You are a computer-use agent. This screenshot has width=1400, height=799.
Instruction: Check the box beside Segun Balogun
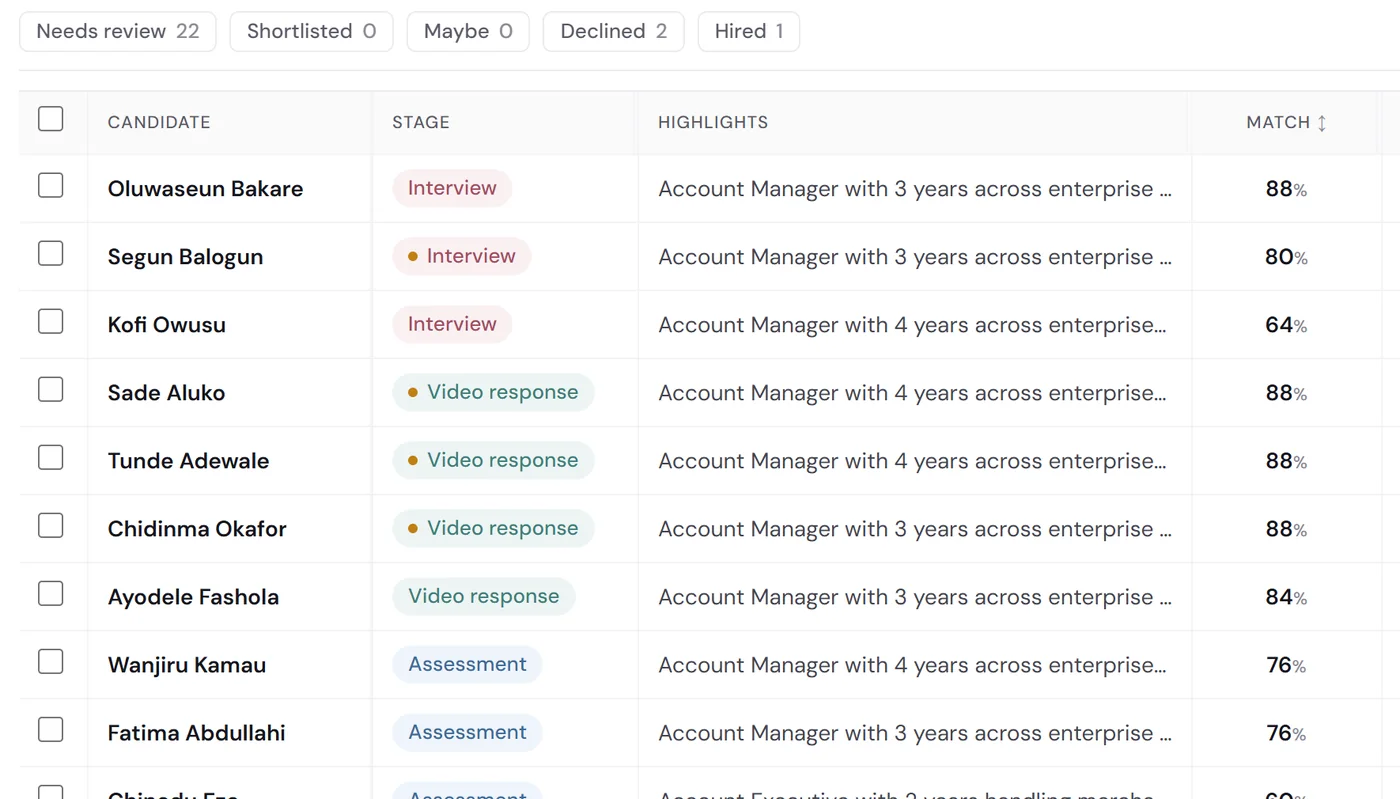[51, 254]
